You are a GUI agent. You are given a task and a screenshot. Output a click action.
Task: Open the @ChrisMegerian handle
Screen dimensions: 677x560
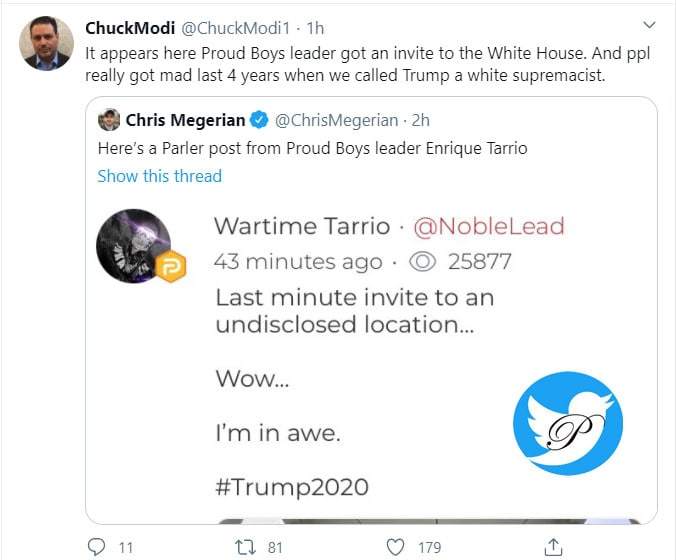coord(336,120)
